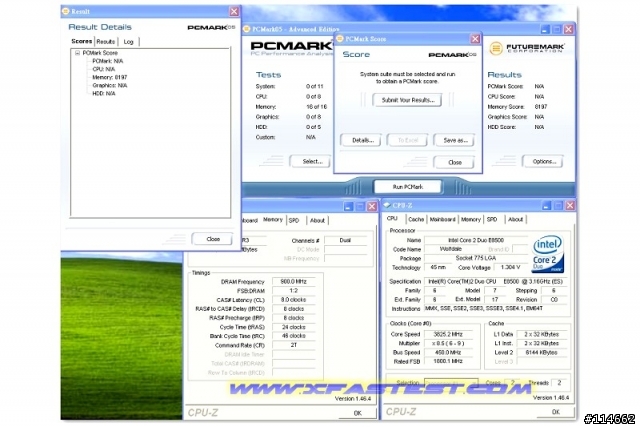The width and height of the screenshot is (640, 427).
Task: Switch to the Scores tab in Result Details
Action: click(82, 41)
